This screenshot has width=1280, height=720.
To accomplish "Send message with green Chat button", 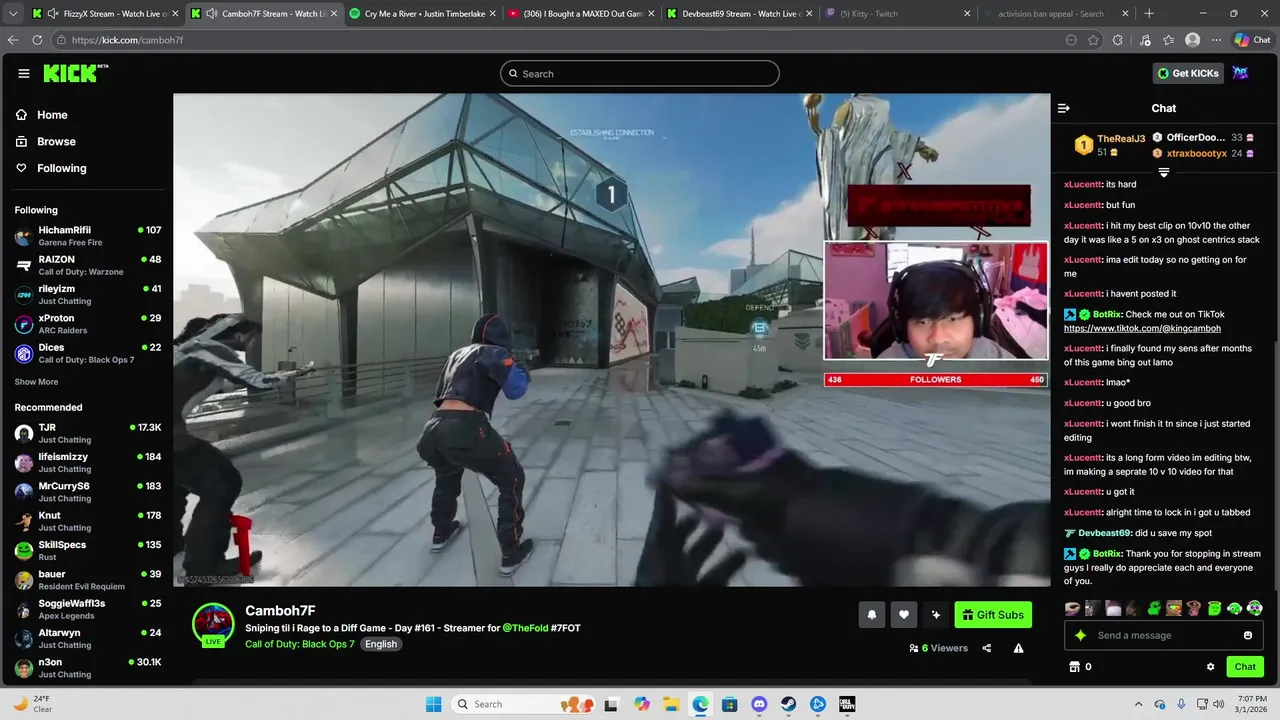I will (1245, 667).
